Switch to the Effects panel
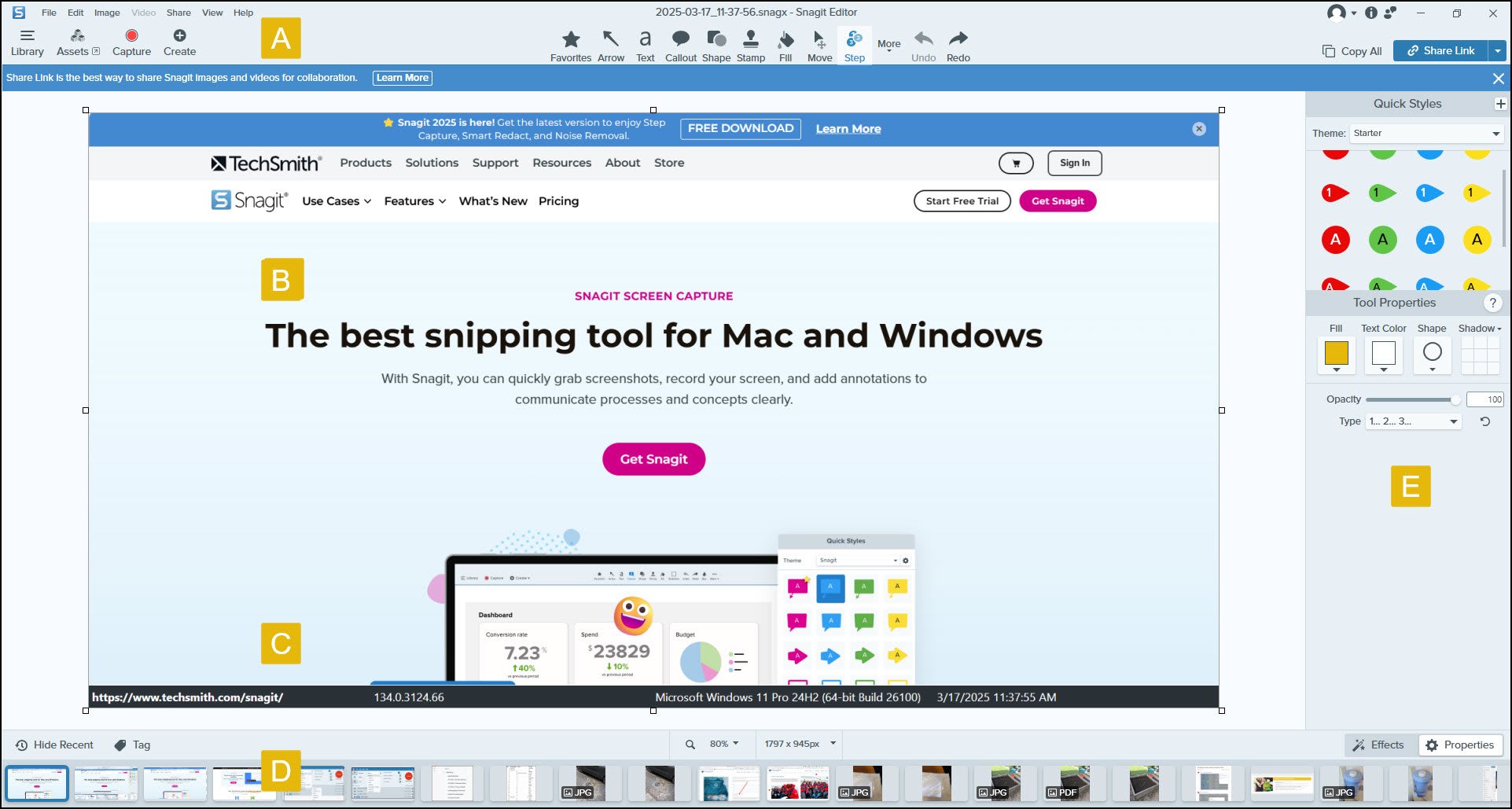This screenshot has height=809, width=1512. tap(1378, 745)
